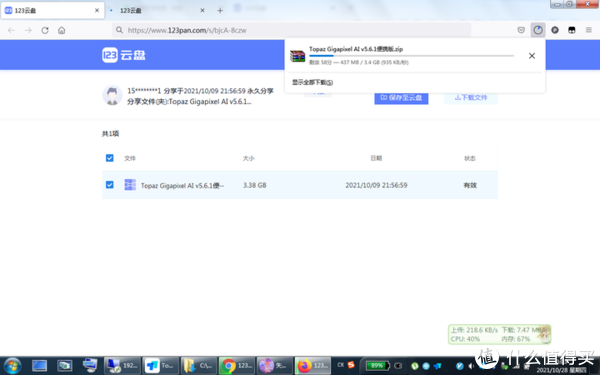Open the Firefox hamburger menu
600x375 pixels.
coord(589,30)
